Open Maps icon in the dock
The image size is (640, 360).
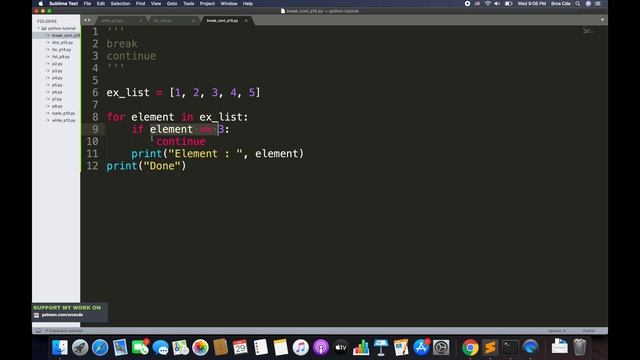pyautogui.click(x=180, y=347)
